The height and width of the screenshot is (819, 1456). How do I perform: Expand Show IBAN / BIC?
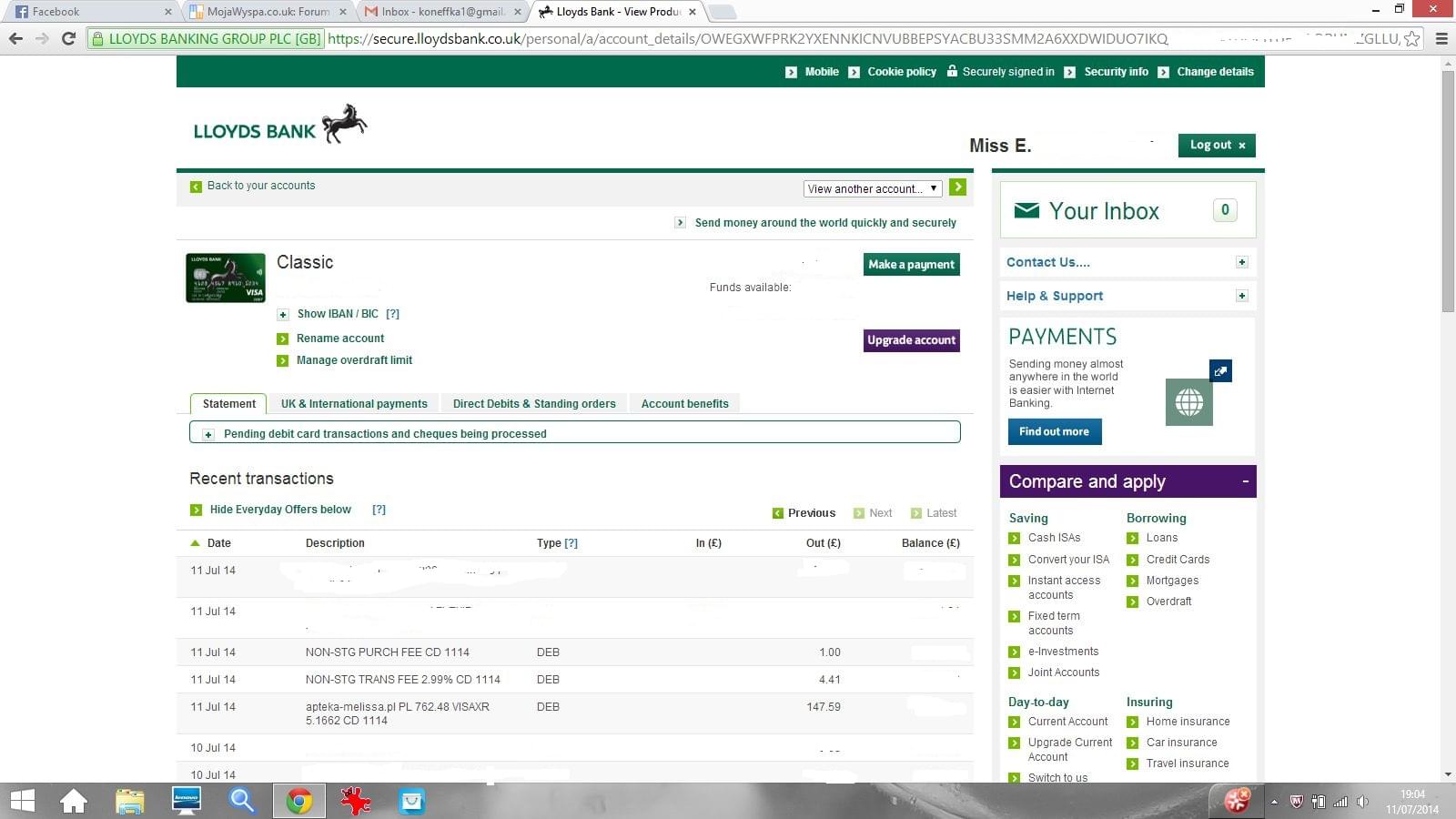[x=283, y=314]
